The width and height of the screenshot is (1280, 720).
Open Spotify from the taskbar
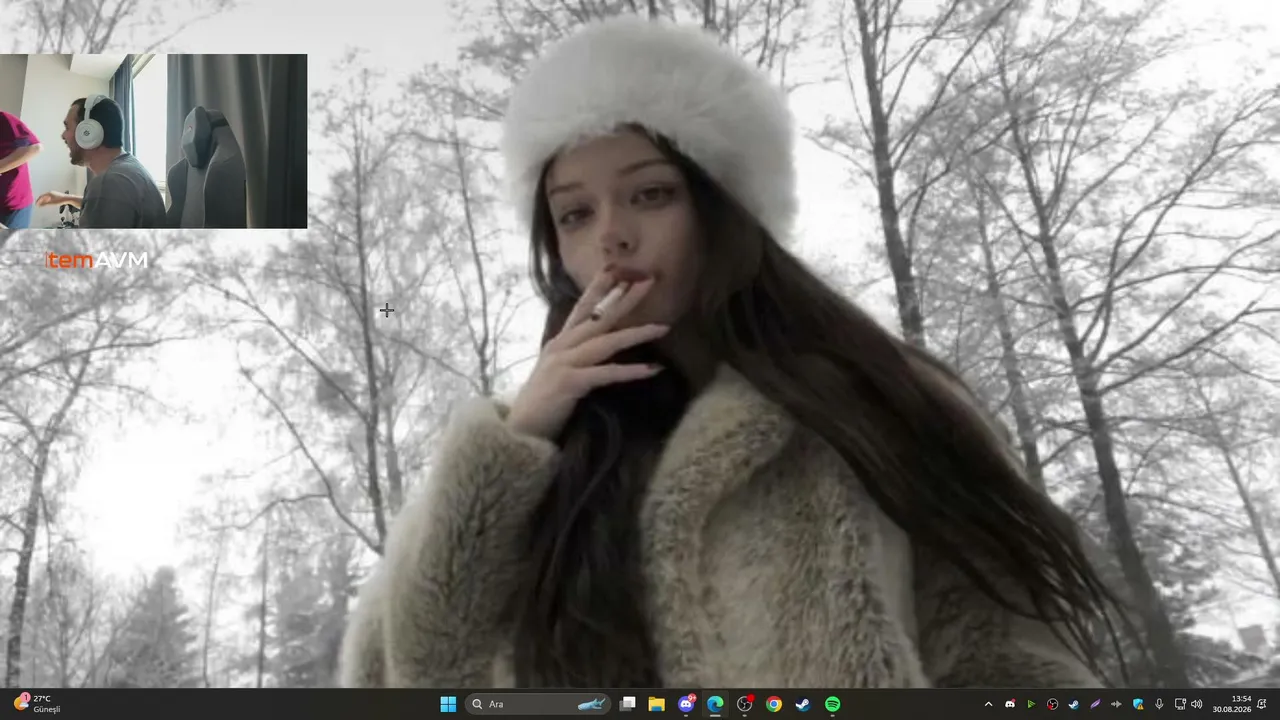(833, 704)
